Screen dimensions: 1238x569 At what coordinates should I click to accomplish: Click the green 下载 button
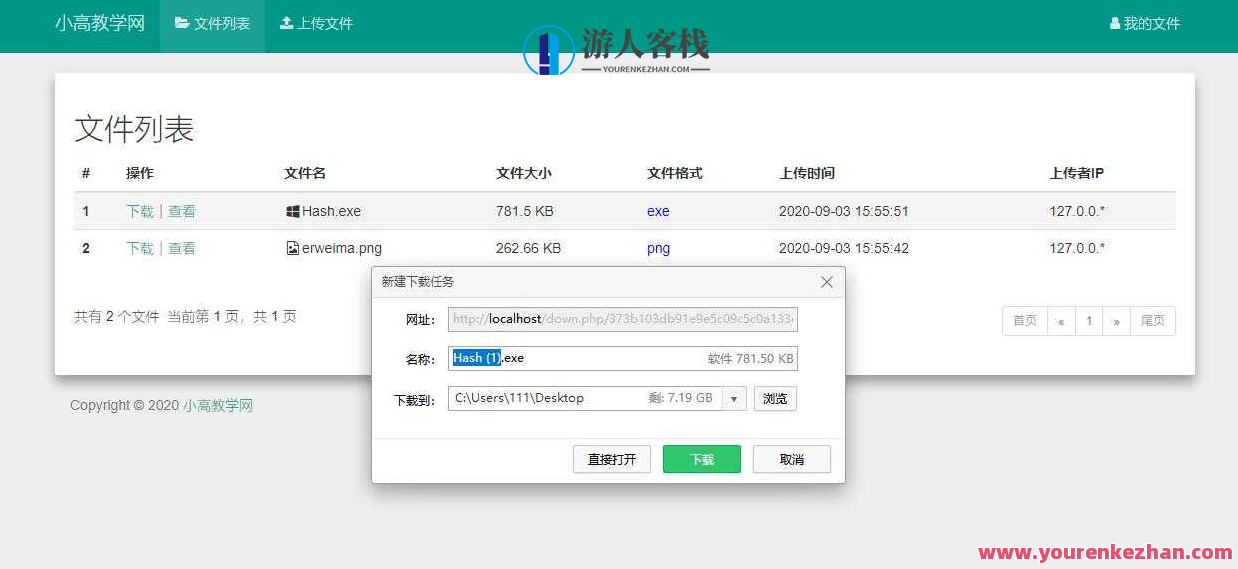point(702,459)
